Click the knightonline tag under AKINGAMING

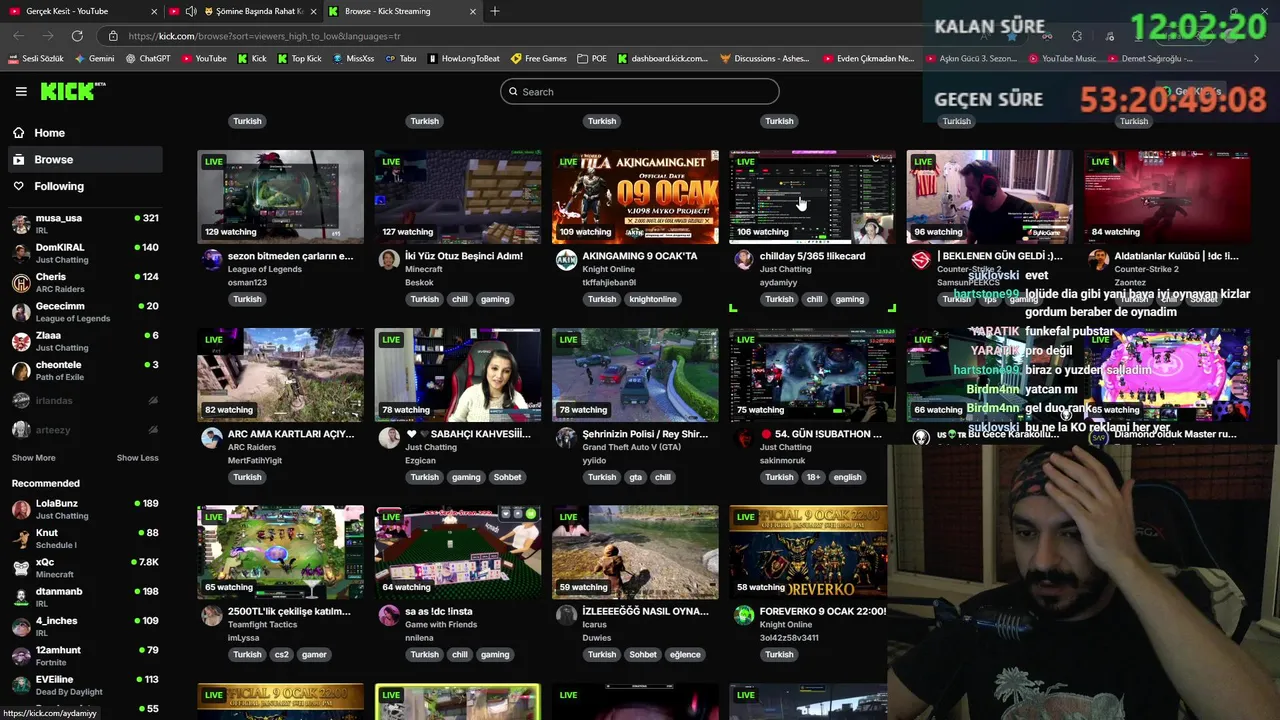653,299
